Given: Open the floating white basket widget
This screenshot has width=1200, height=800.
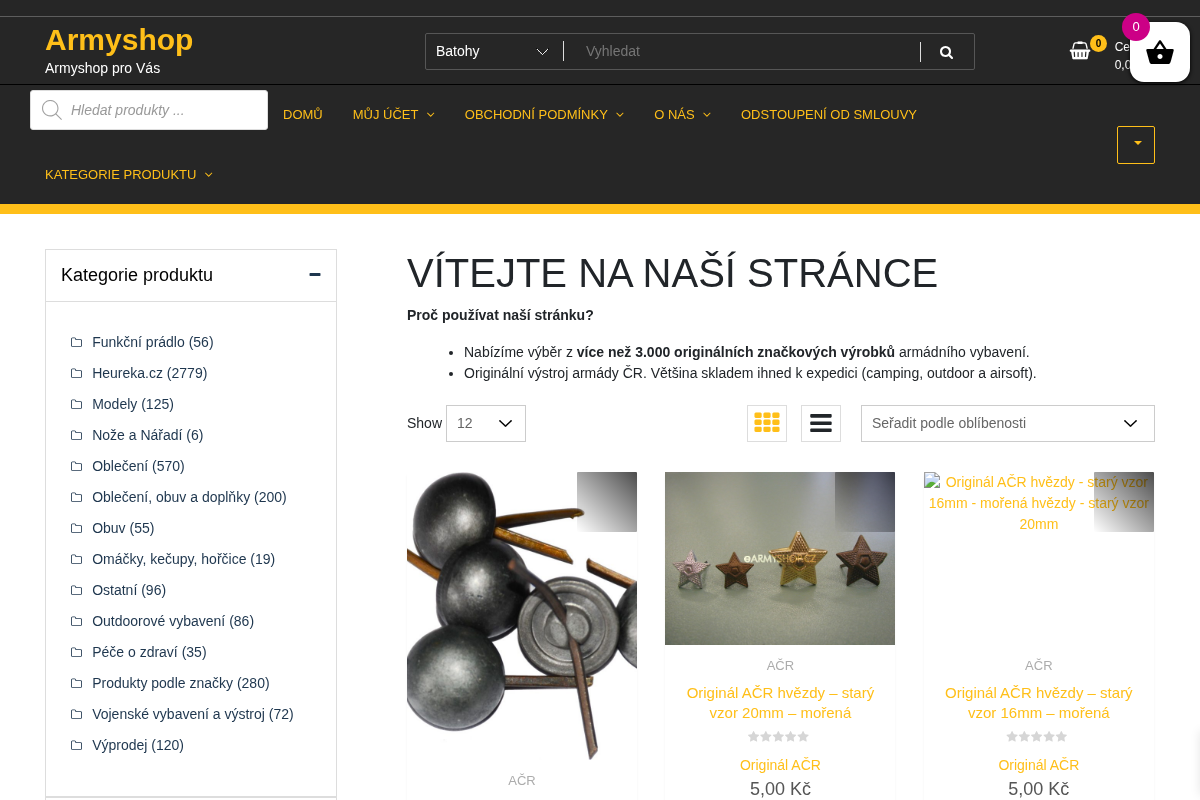Looking at the screenshot, I should click(x=1160, y=52).
